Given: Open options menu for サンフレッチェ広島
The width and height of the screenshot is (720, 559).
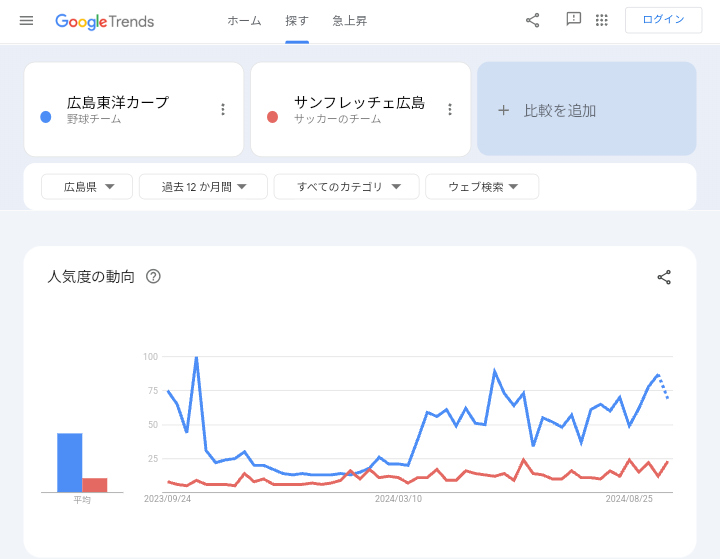Looking at the screenshot, I should click(450, 110).
